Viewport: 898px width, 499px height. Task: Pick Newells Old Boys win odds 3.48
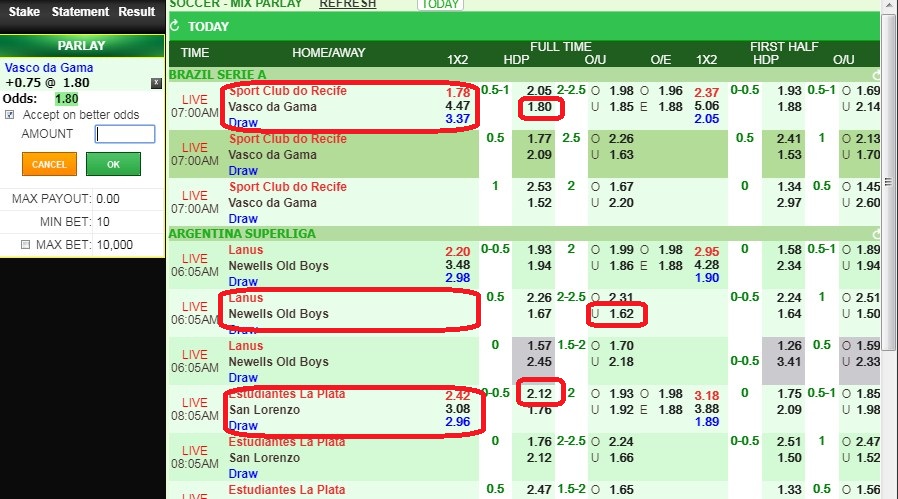[x=458, y=265]
